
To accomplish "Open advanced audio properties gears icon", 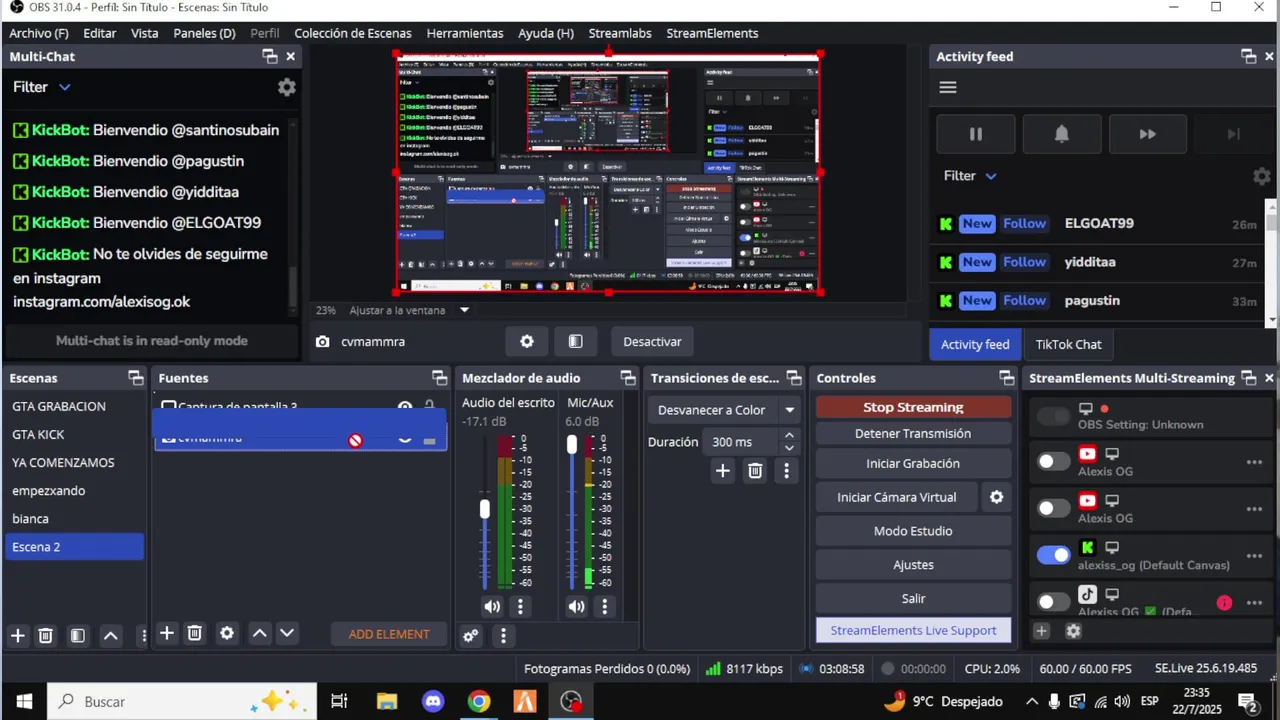I will [x=471, y=635].
